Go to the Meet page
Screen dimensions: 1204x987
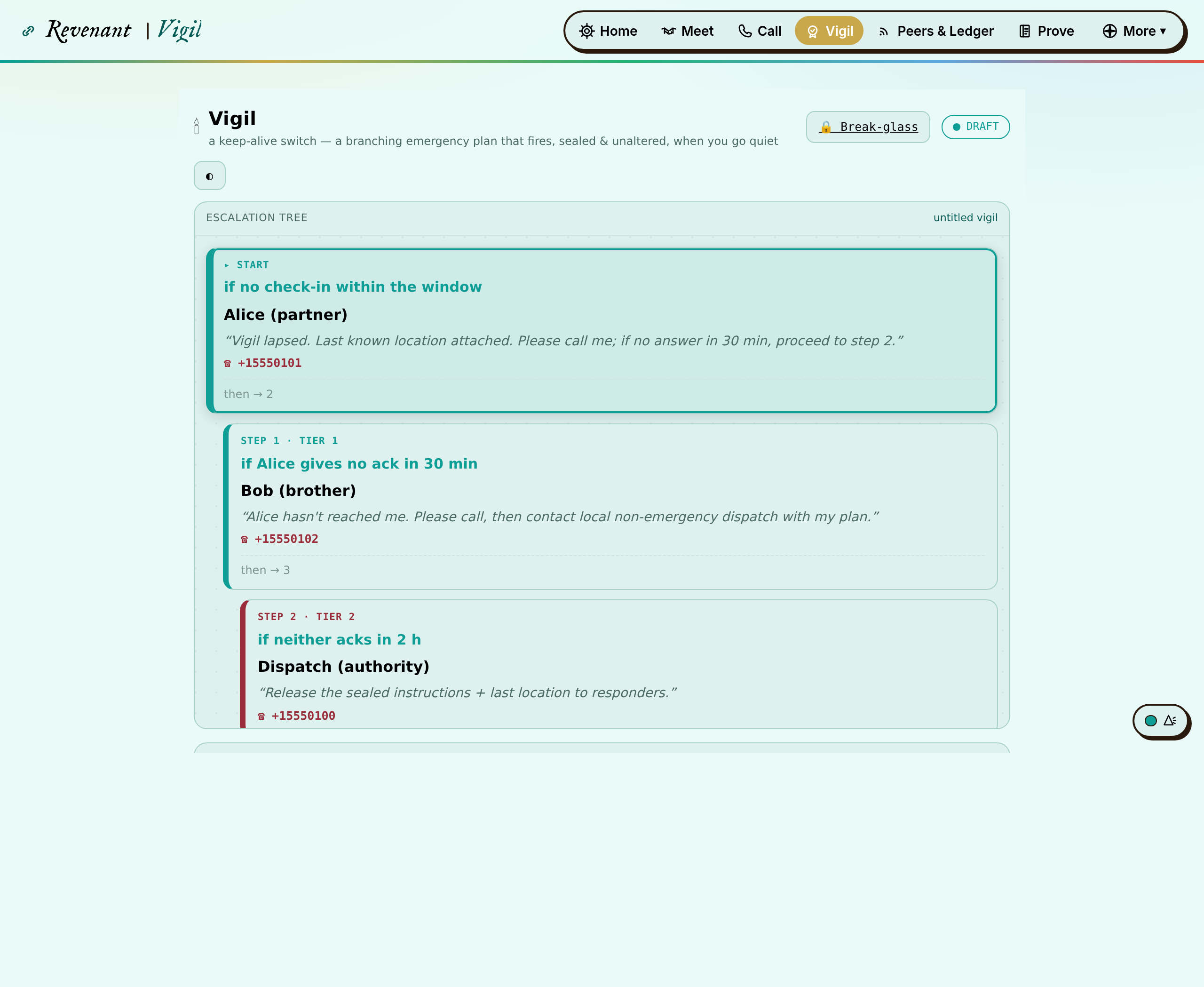tap(688, 31)
